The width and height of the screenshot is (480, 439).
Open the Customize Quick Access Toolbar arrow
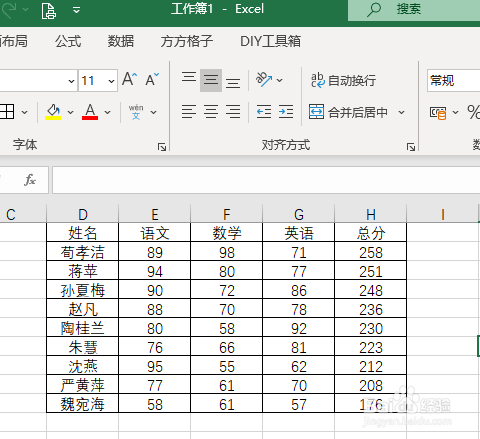[77, 10]
